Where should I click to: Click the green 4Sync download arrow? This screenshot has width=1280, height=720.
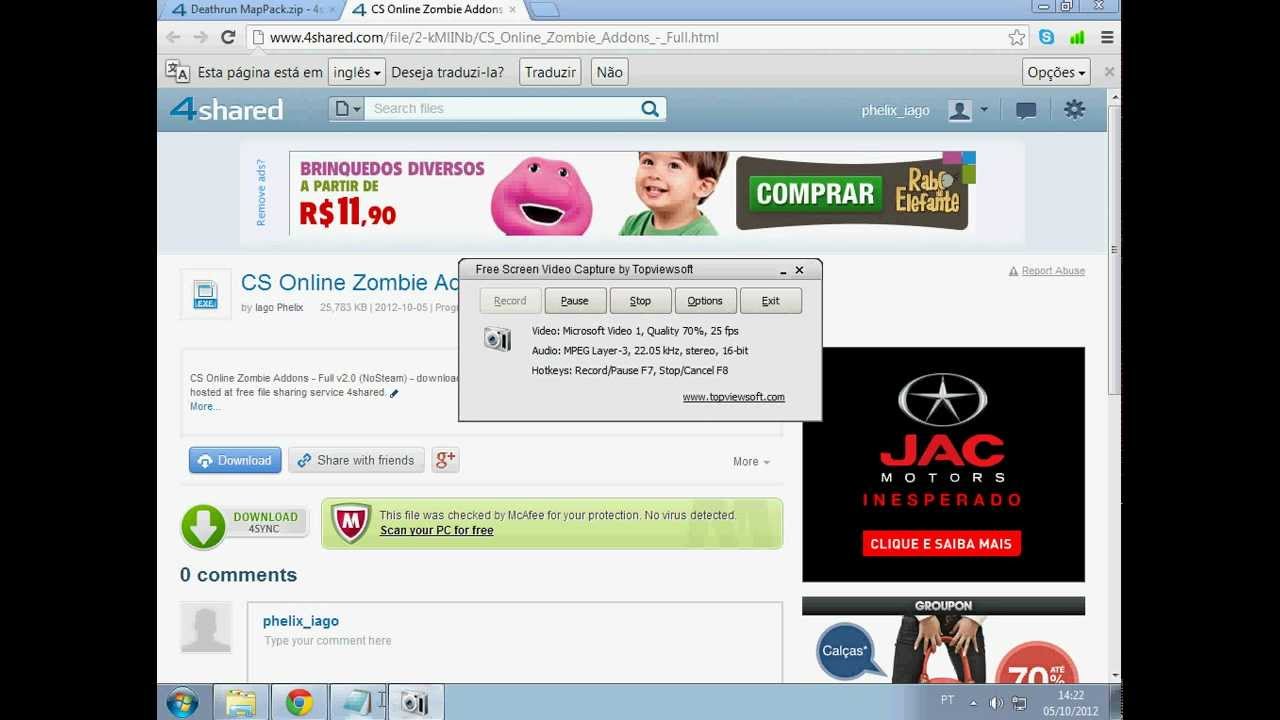click(203, 526)
